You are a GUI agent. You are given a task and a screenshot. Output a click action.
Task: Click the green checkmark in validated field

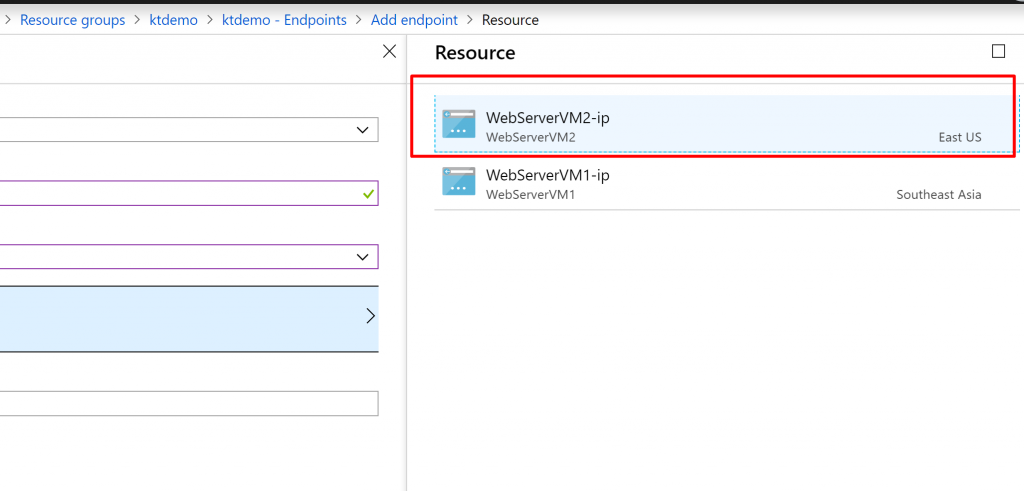[368, 194]
